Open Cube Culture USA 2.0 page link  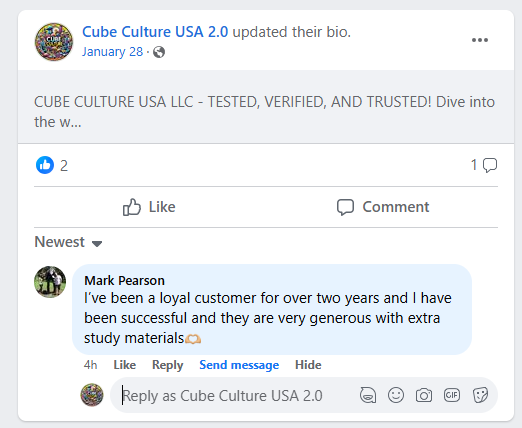coord(155,32)
